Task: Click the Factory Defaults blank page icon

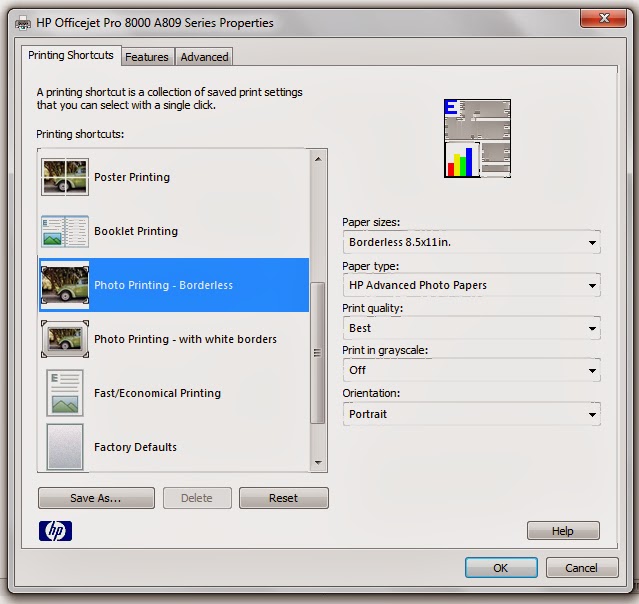Action: click(65, 447)
